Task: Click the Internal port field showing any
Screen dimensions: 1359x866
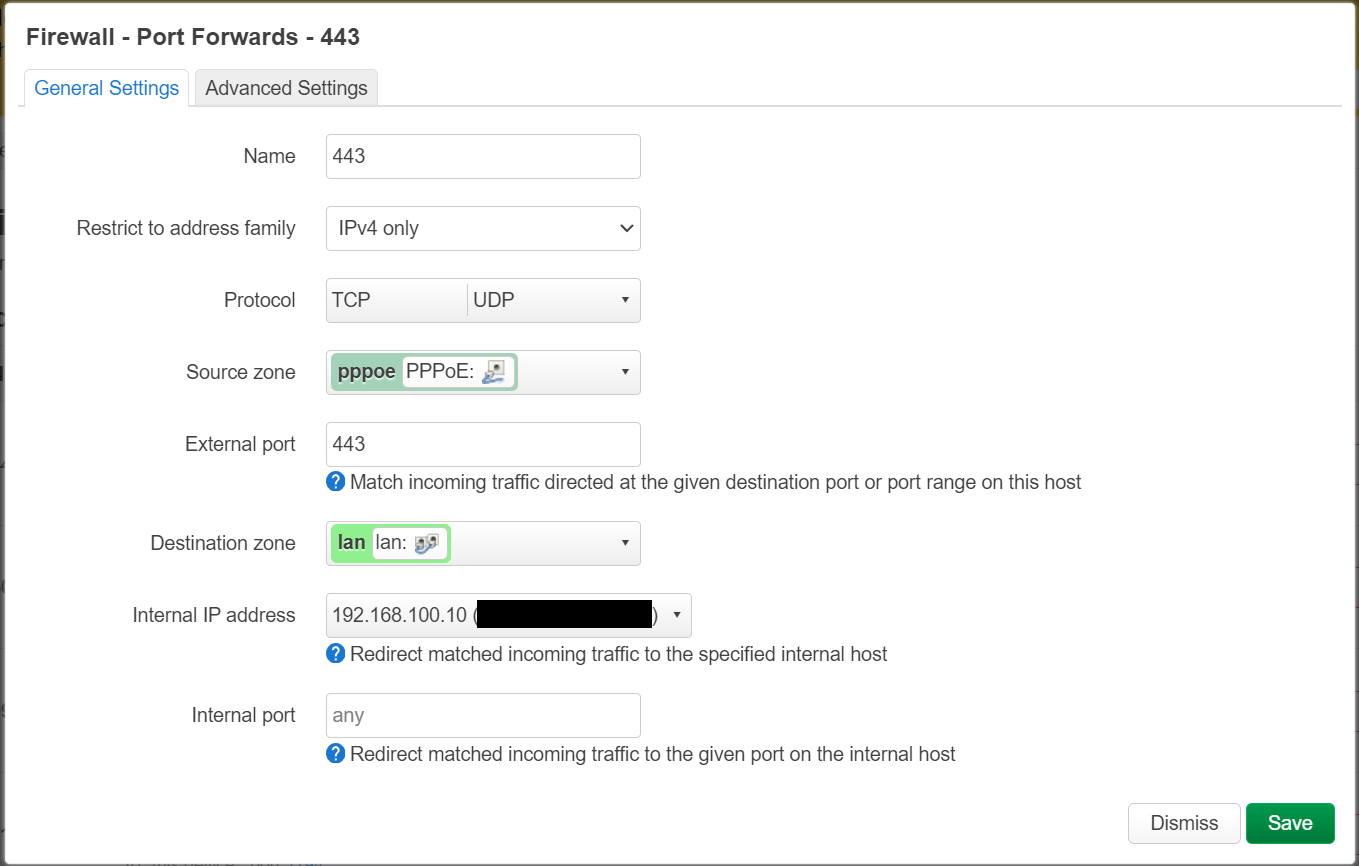Action: 483,715
